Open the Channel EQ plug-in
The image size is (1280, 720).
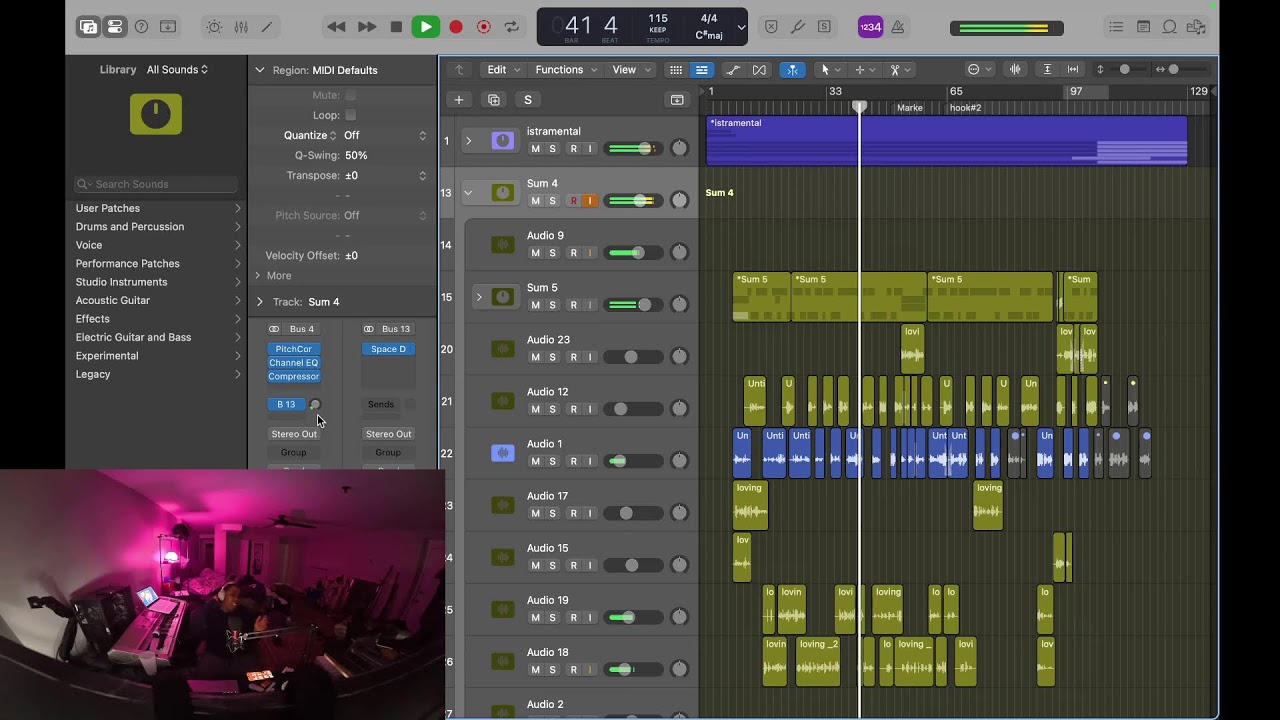(x=294, y=363)
